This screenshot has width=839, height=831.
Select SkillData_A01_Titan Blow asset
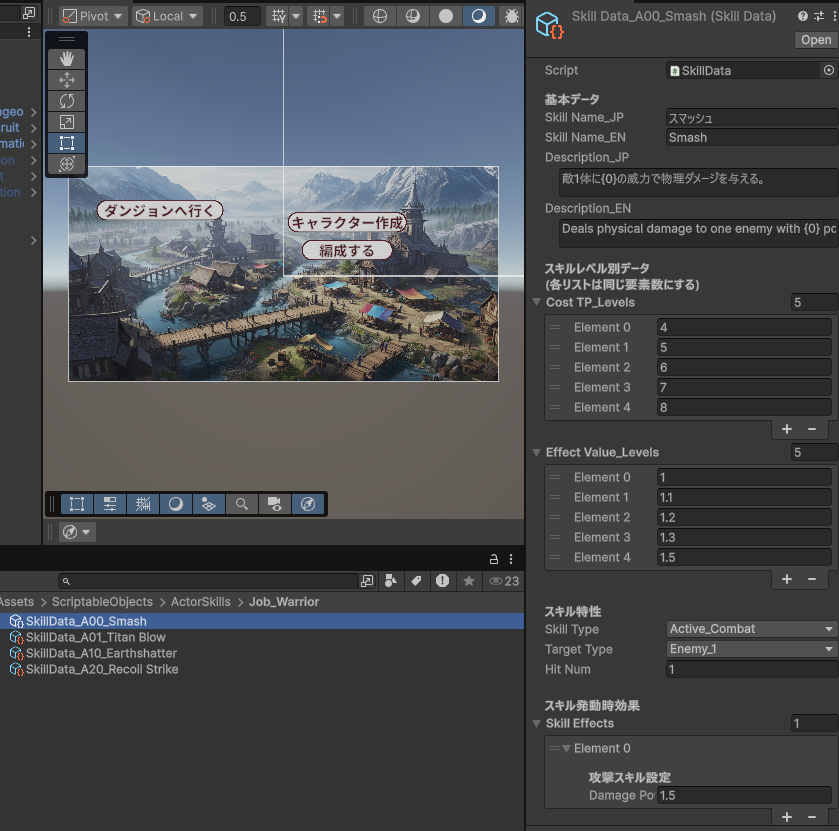95,637
